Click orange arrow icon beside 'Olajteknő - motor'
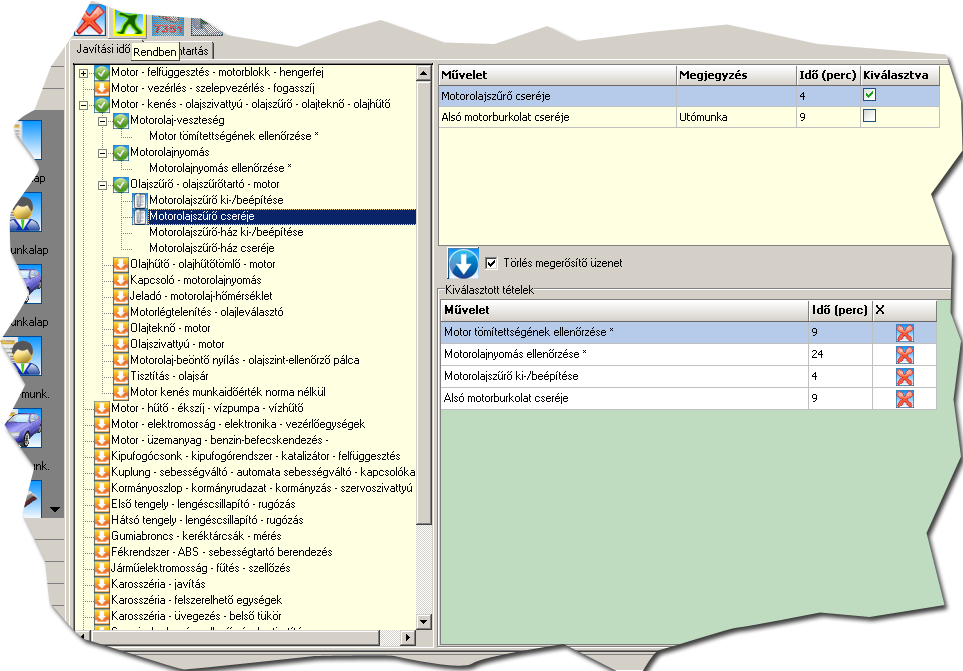Screen dimensions: 963x671 pos(120,328)
